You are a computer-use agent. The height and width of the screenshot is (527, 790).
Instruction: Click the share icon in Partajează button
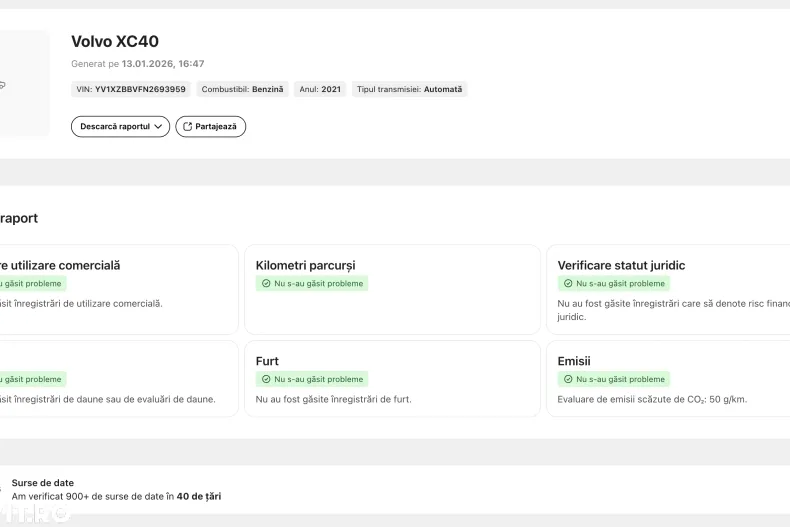coord(187,127)
